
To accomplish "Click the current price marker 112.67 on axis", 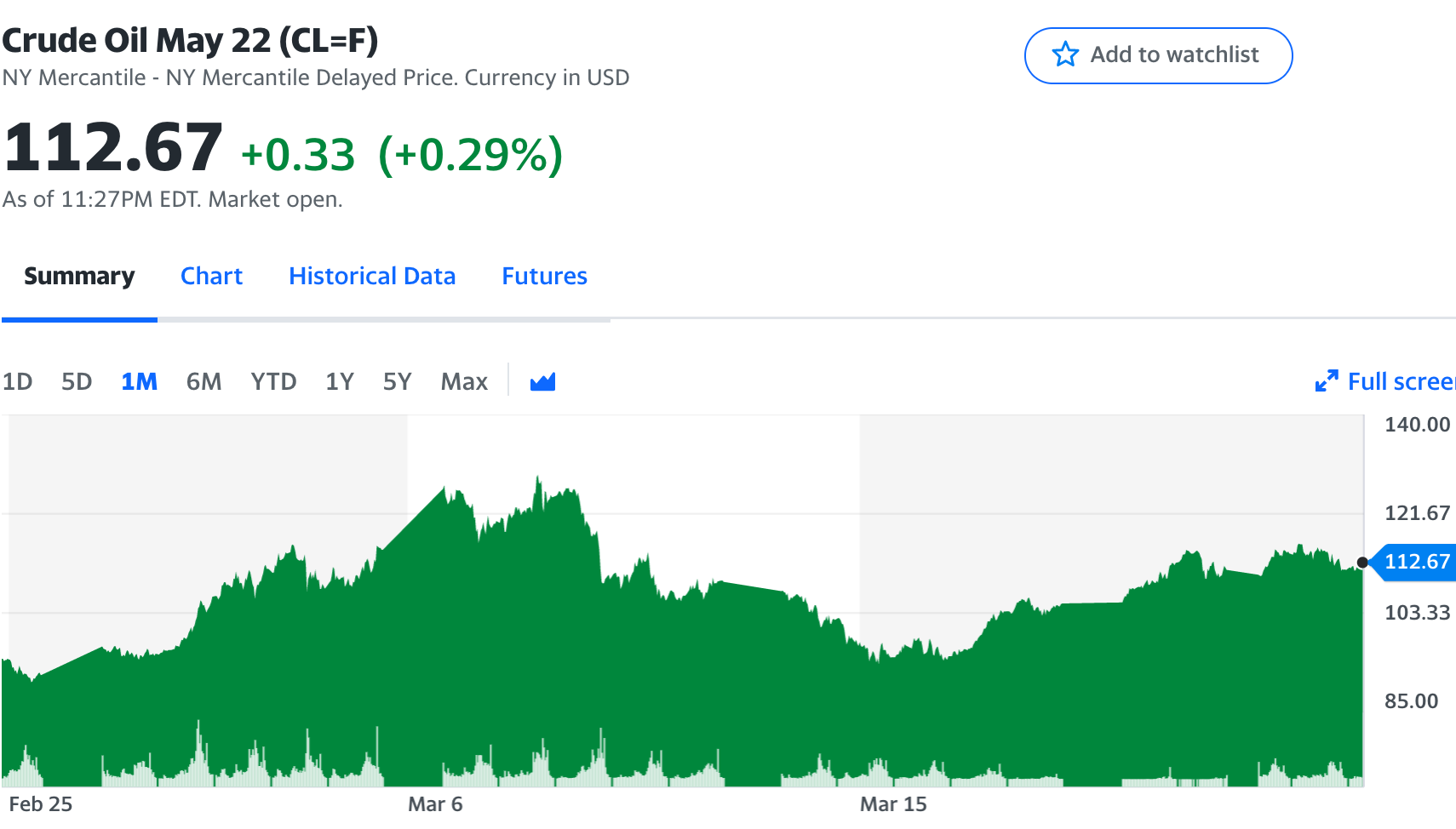I will pyautogui.click(x=1414, y=562).
